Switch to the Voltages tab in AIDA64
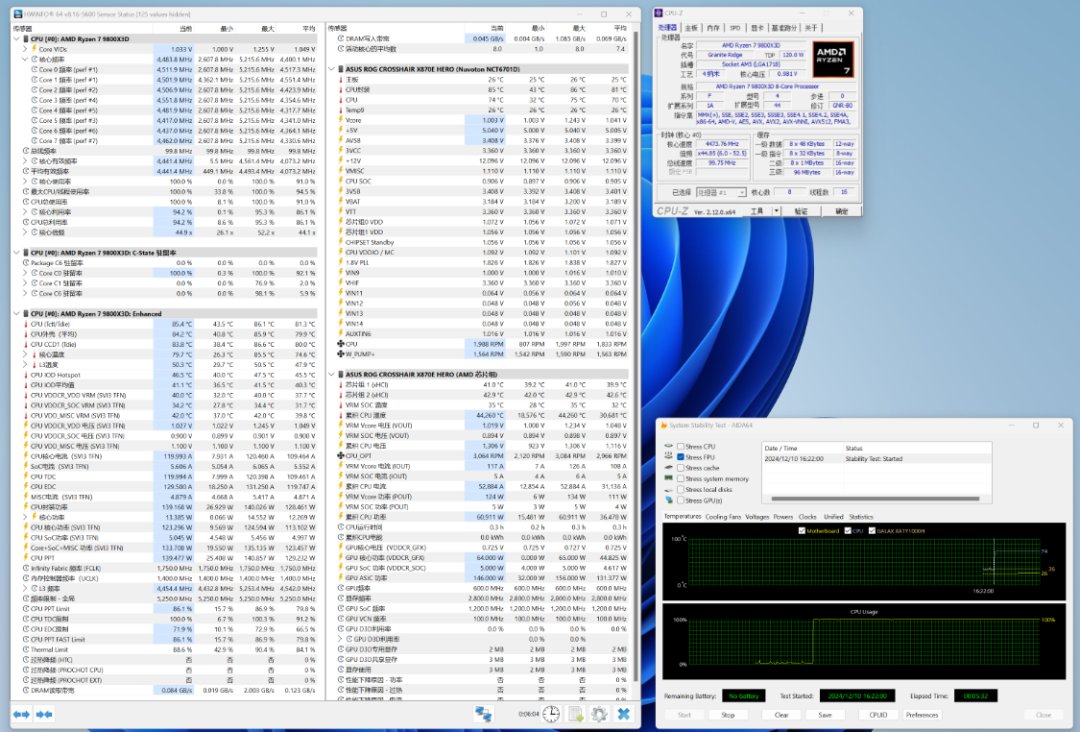The image size is (1080, 732). pyautogui.click(x=757, y=517)
